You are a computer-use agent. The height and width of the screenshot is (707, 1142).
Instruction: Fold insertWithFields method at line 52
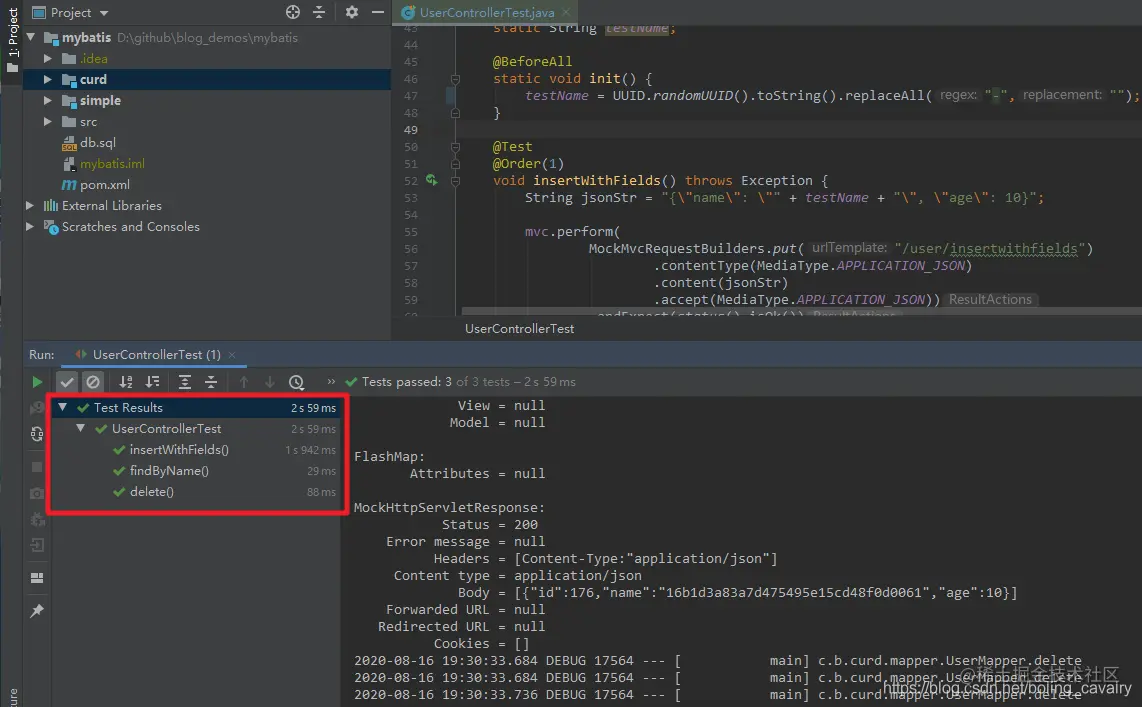[x=455, y=181]
